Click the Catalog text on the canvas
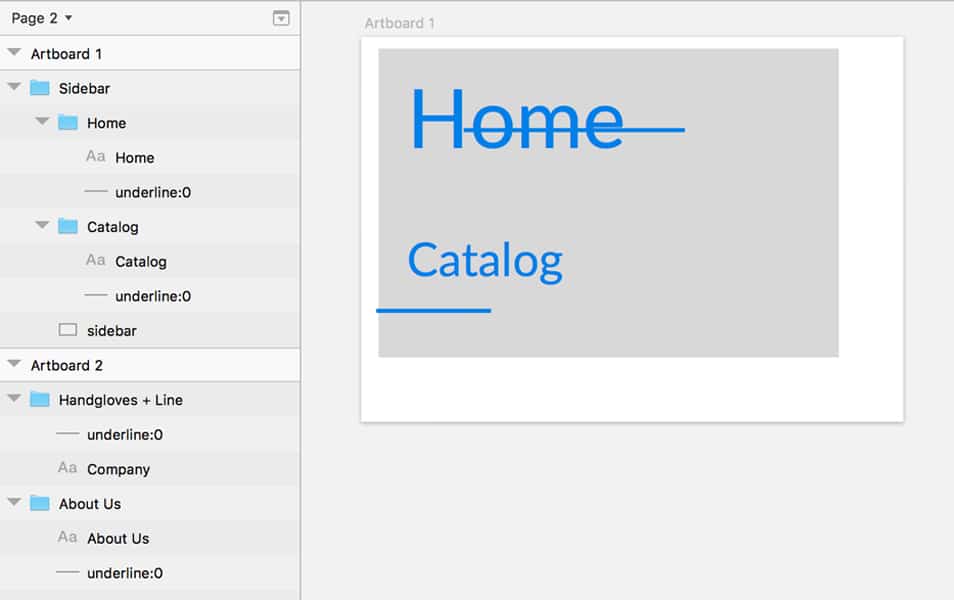The width and height of the screenshot is (954, 600). coord(484,260)
